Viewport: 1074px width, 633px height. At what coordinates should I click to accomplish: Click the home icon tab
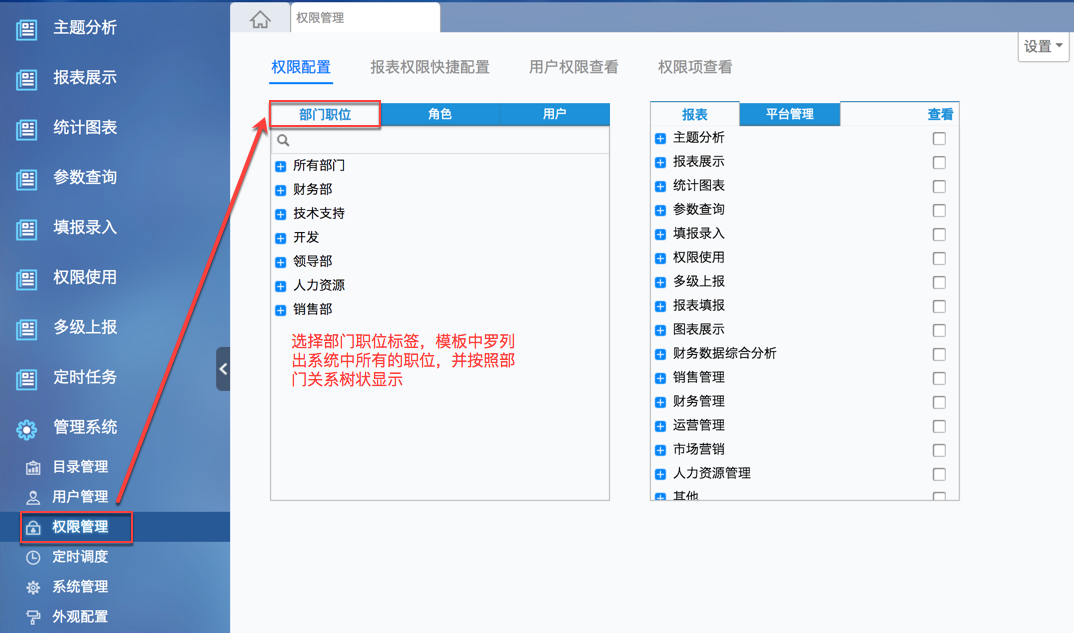260,19
